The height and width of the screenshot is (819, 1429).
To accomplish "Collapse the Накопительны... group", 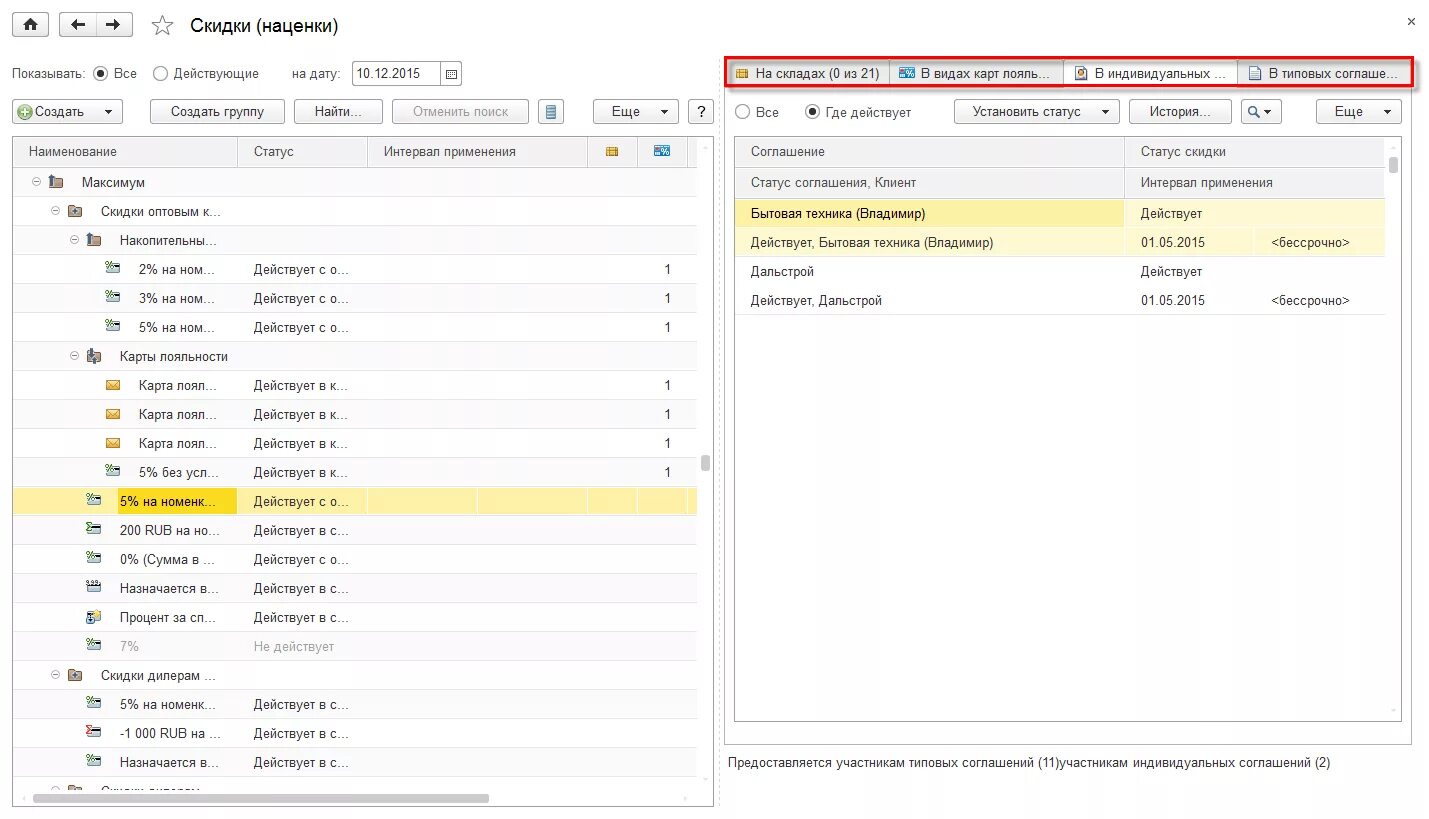I will pyautogui.click(x=75, y=240).
